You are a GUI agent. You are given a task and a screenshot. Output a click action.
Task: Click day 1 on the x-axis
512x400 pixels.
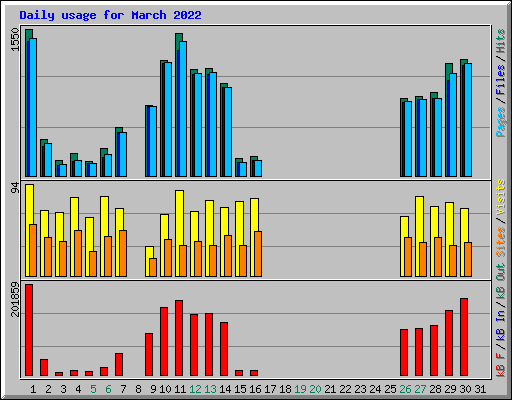coord(33,389)
